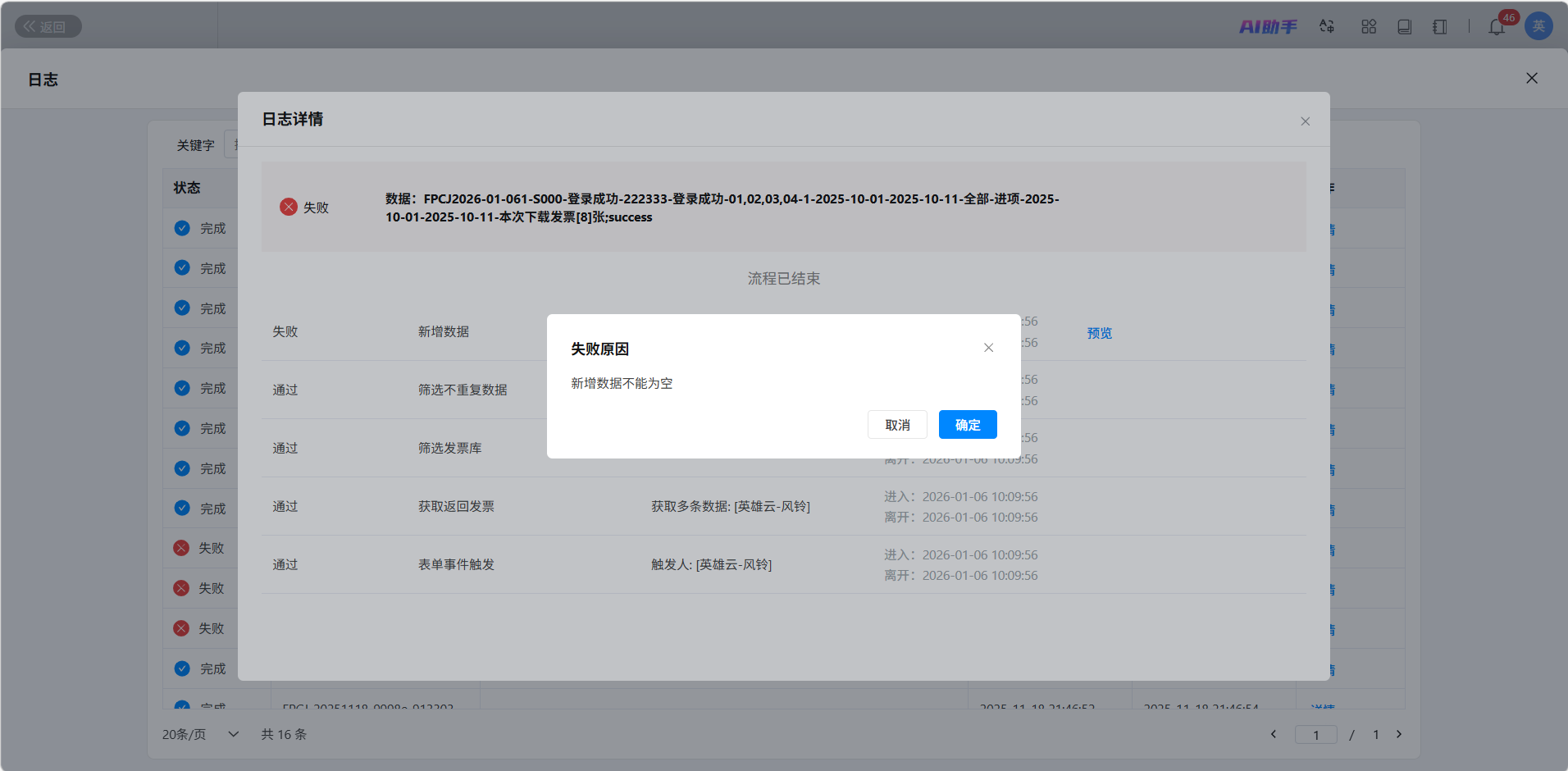Viewport: 1568px width, 771px height.
Task: Go to the next page arrow
Action: [x=1399, y=734]
